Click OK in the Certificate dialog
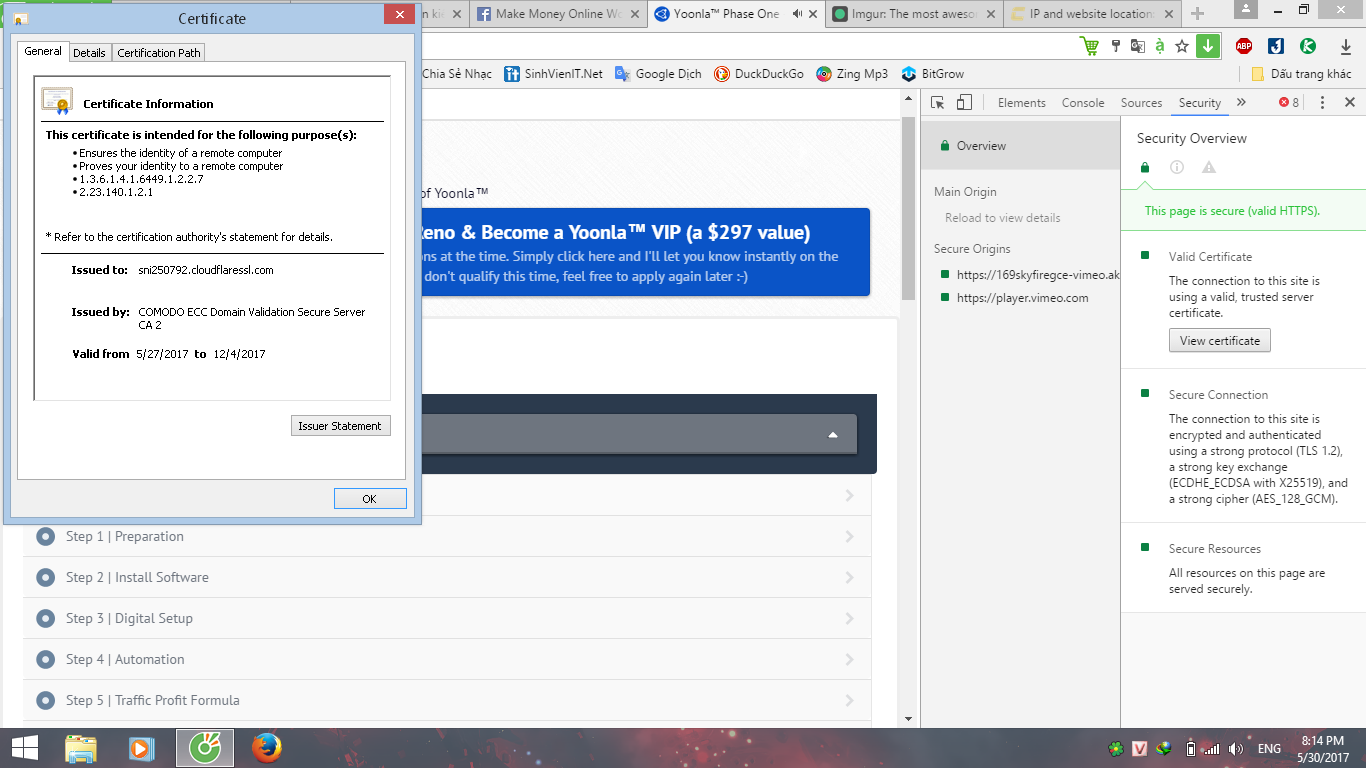1366x768 pixels. point(370,499)
